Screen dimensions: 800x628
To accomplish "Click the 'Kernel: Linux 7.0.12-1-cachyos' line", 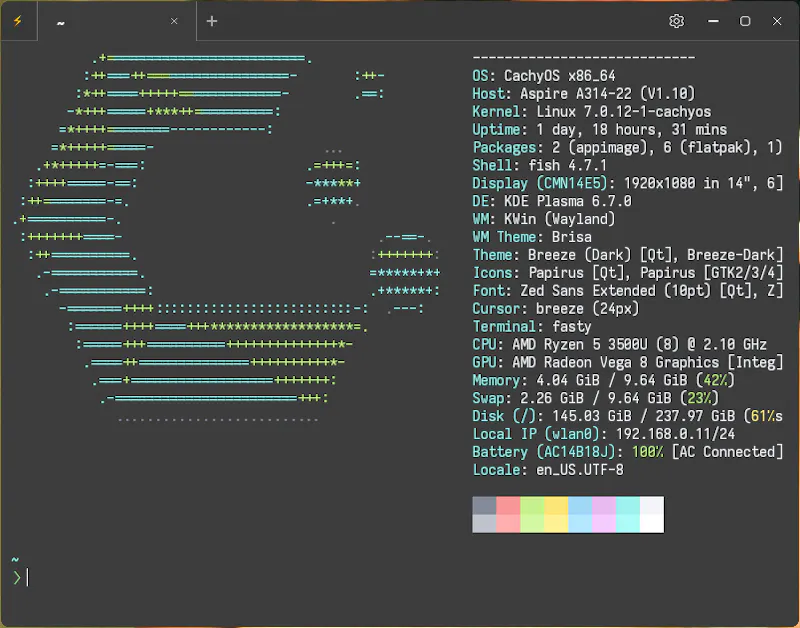I will [x=592, y=112].
